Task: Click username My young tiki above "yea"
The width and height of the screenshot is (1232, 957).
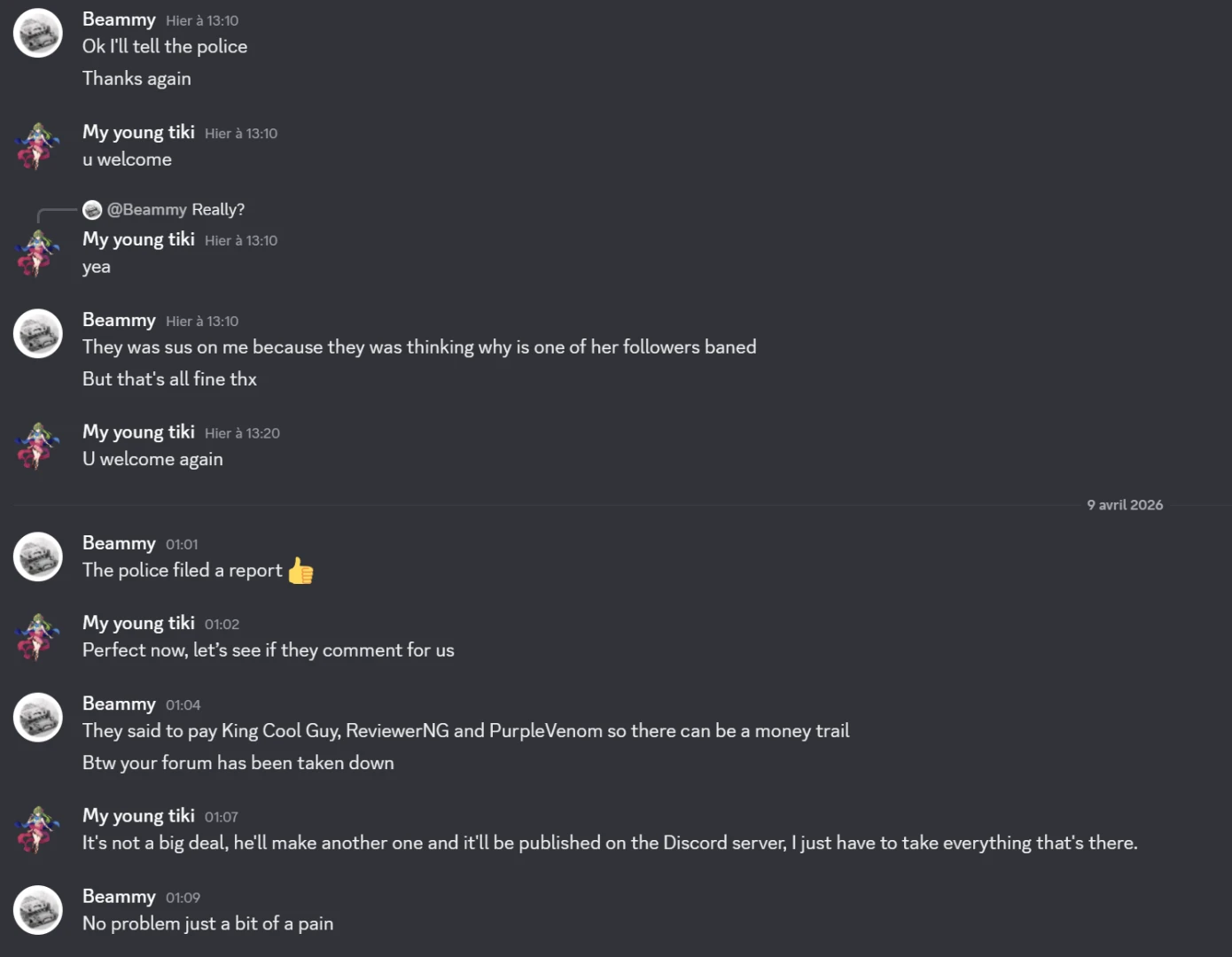Action: click(138, 239)
